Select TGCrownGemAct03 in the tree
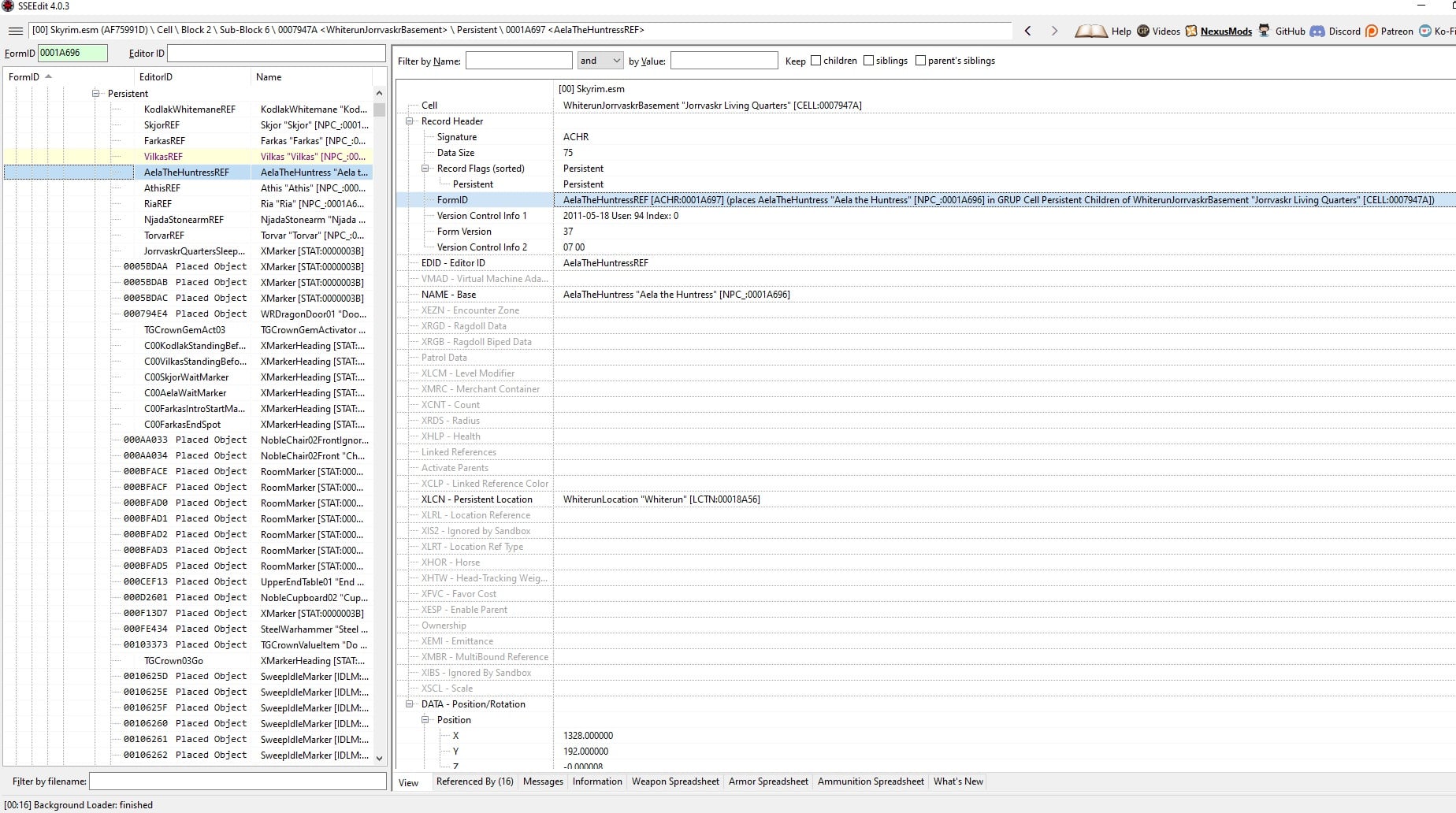1456x813 pixels. pos(184,330)
